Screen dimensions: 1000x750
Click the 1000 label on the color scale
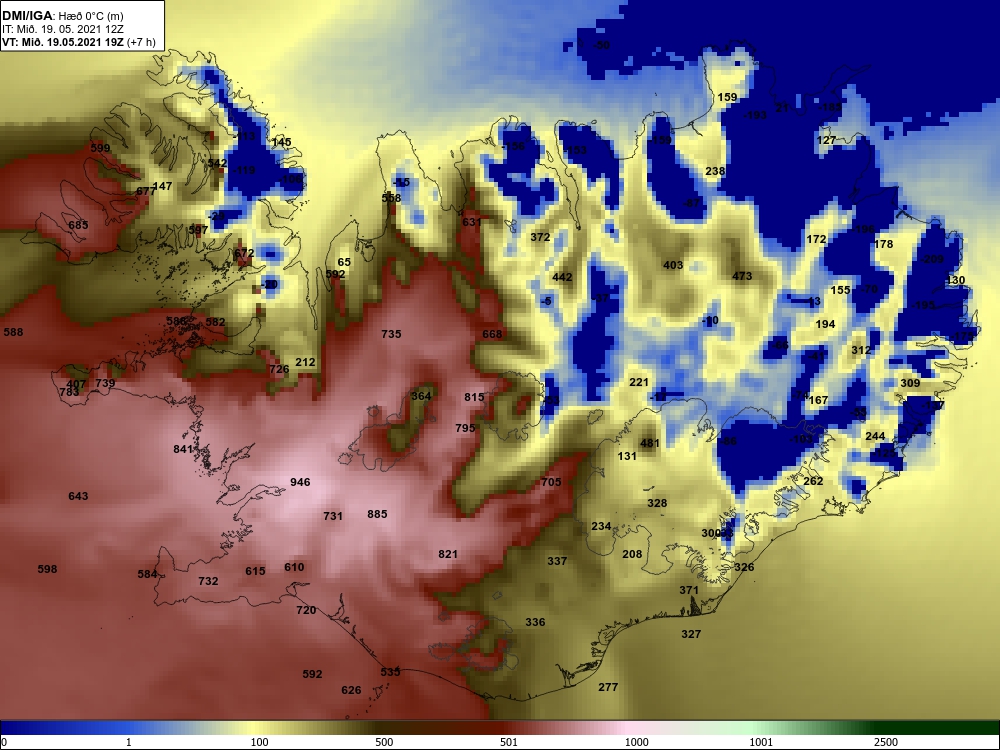[x=636, y=742]
